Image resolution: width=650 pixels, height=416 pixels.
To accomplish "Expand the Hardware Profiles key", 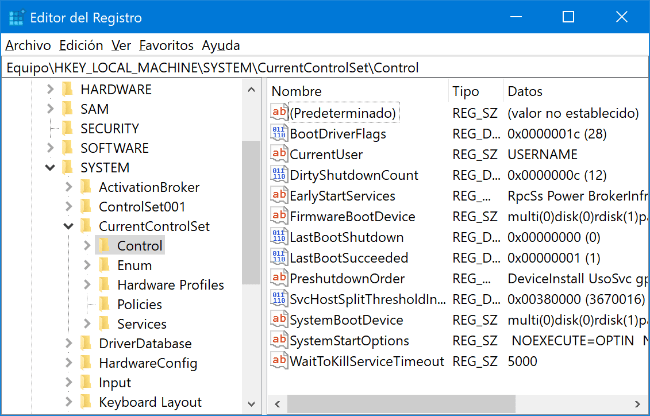I will (x=87, y=285).
